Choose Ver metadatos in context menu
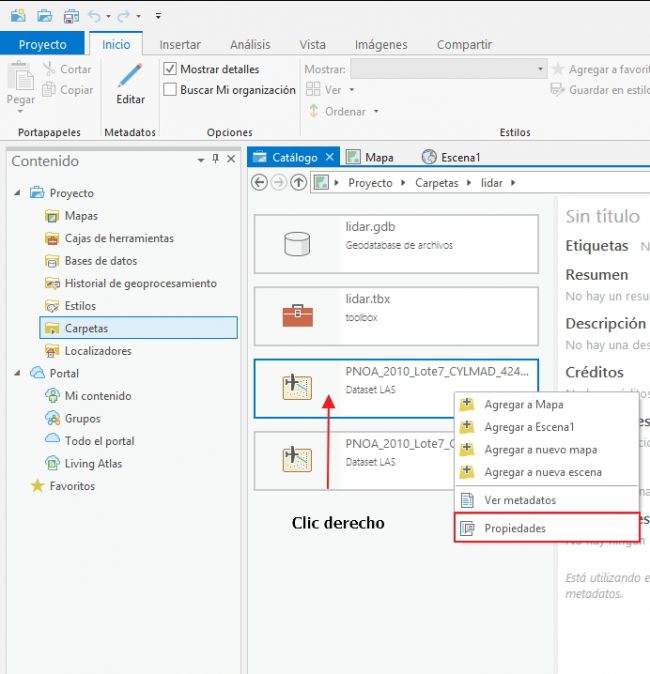The image size is (650, 674). [546, 500]
